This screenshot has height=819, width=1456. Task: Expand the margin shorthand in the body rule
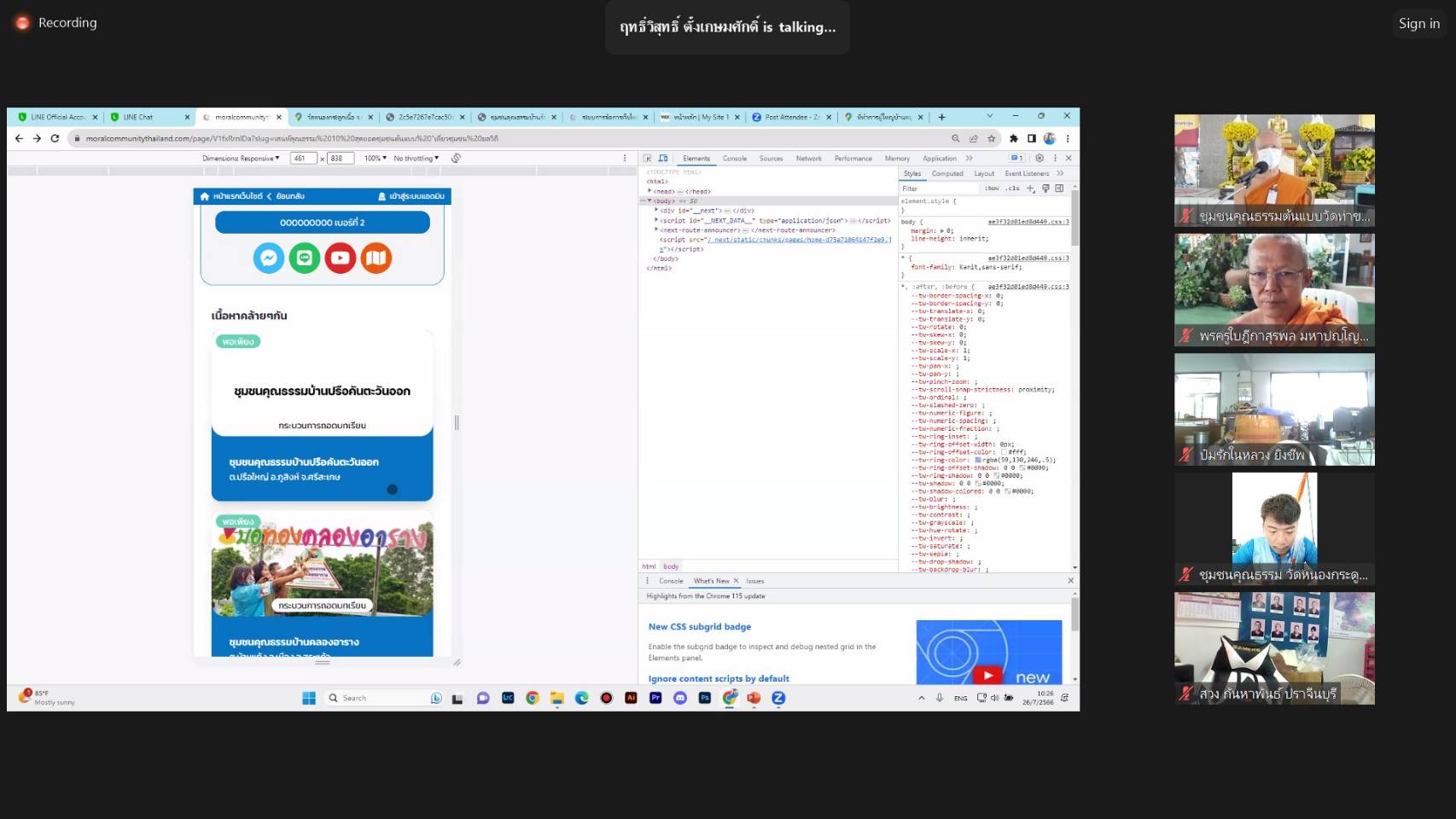[942, 231]
